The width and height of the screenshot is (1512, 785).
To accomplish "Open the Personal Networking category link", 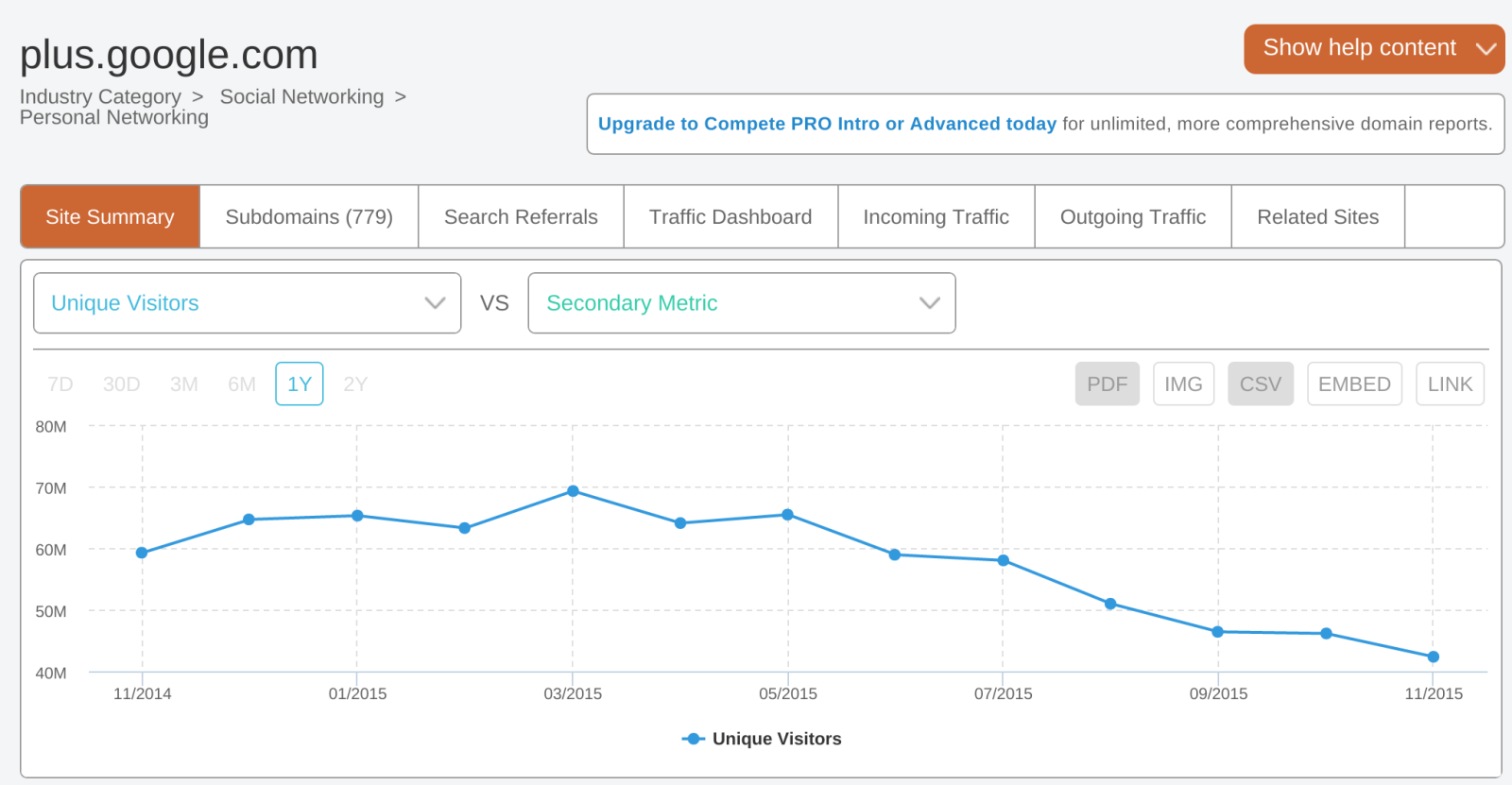I will point(114,117).
